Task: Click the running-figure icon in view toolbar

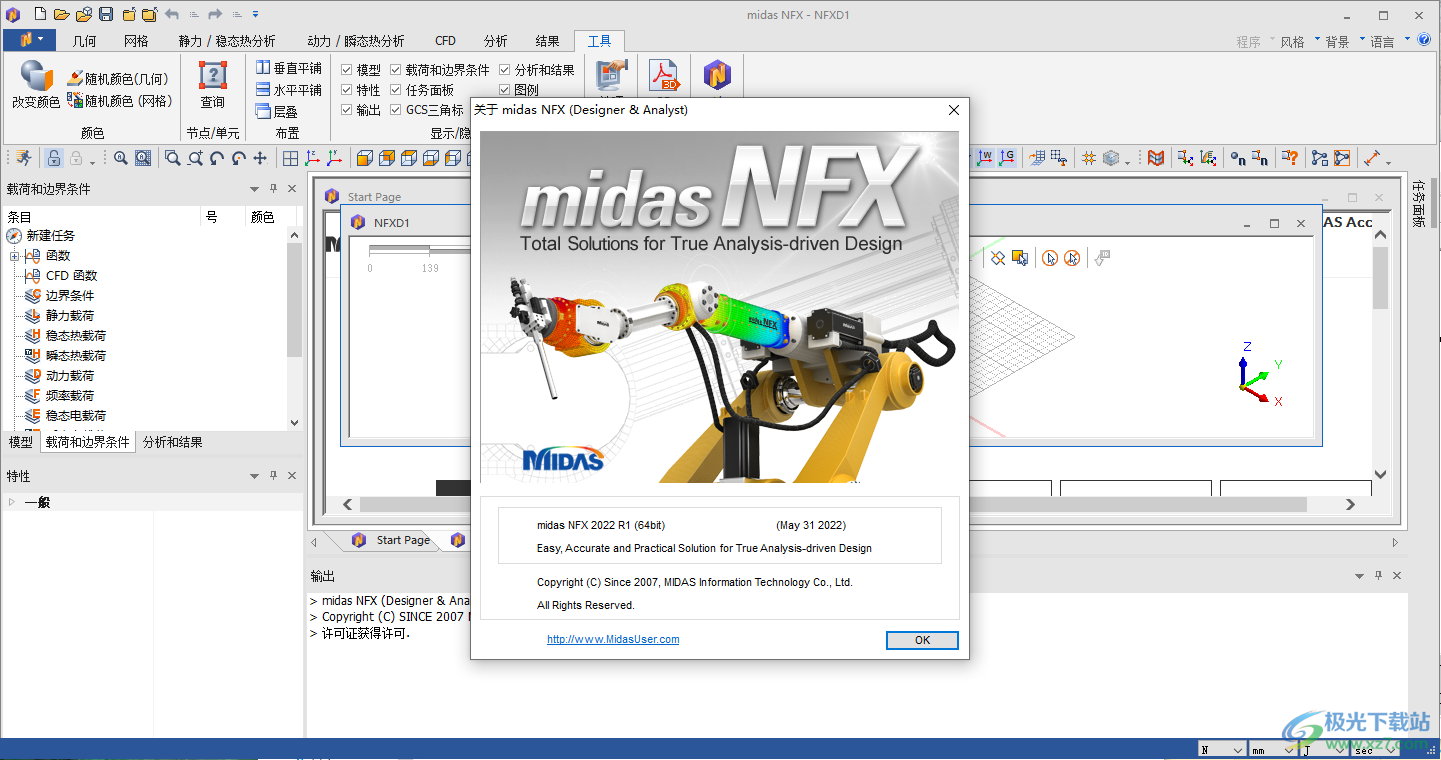Action: [x=22, y=158]
